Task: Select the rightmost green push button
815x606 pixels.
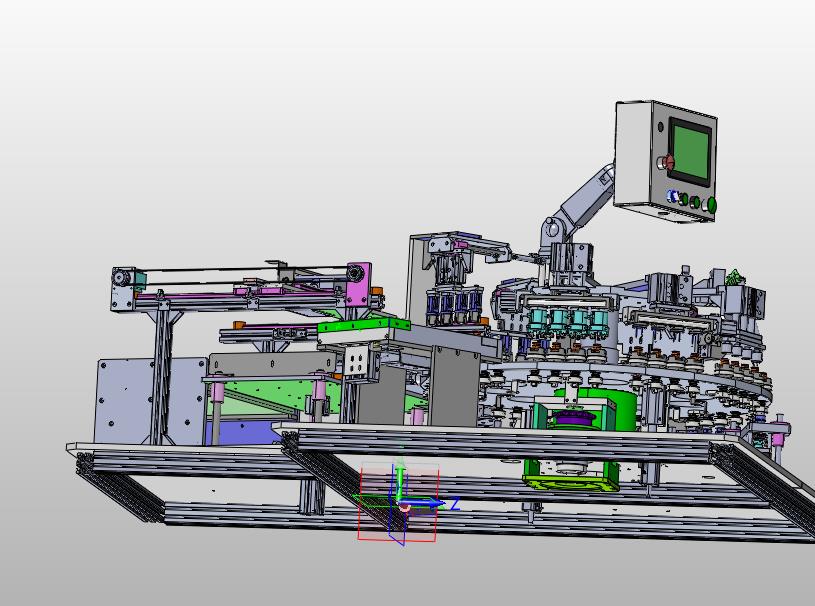Action: (x=710, y=205)
